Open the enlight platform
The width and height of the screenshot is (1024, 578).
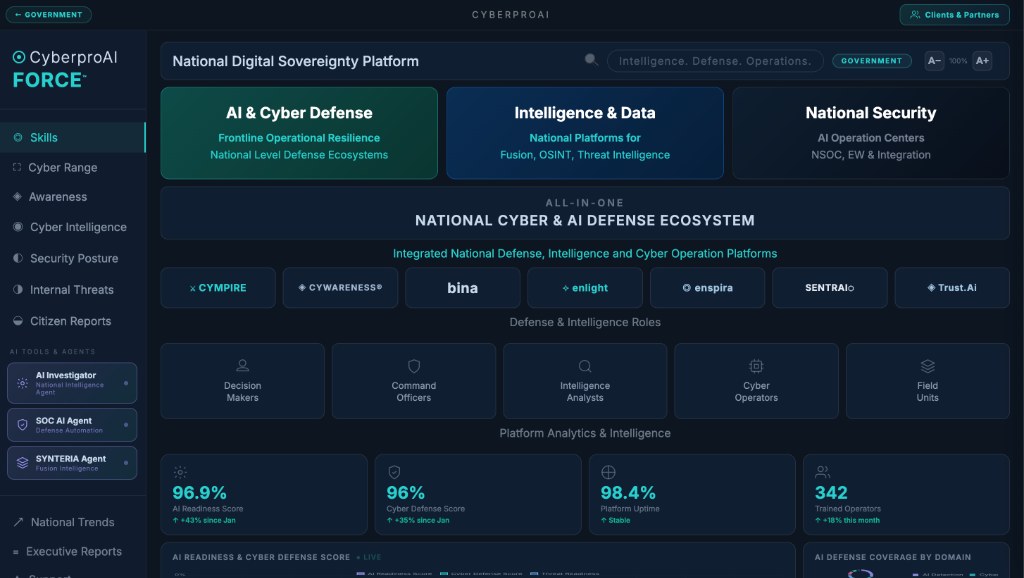[x=585, y=287]
